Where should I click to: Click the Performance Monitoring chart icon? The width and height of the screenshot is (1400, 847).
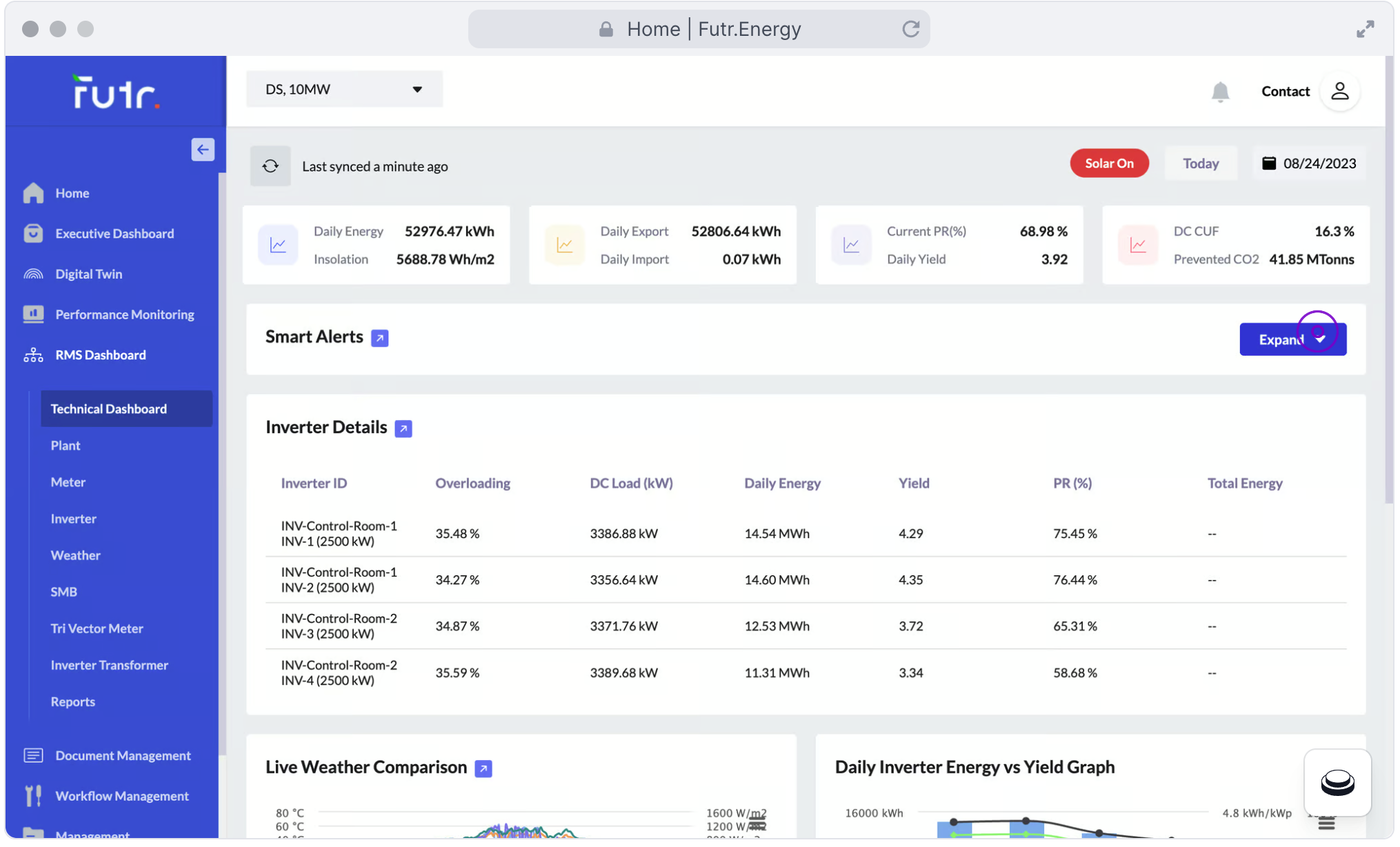(x=33, y=314)
